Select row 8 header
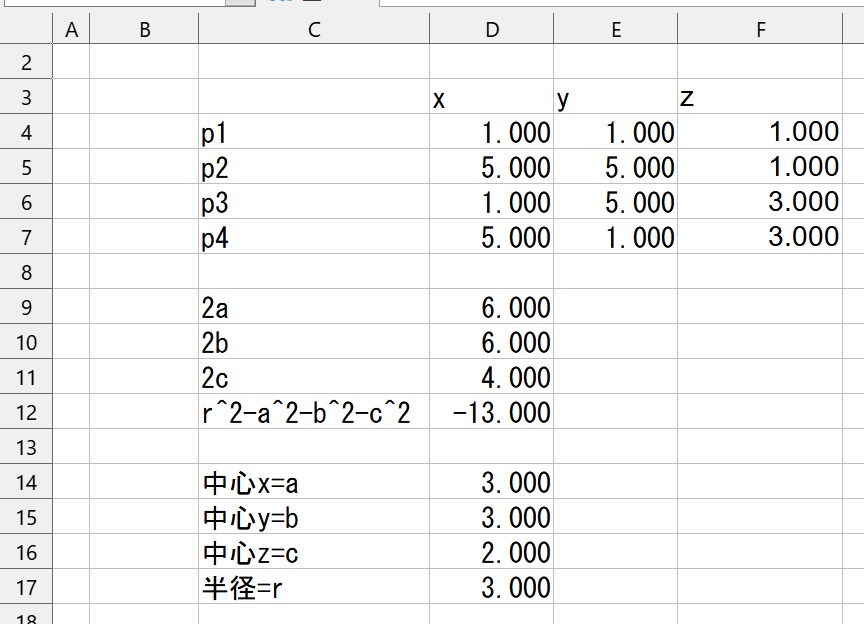 click(26, 272)
